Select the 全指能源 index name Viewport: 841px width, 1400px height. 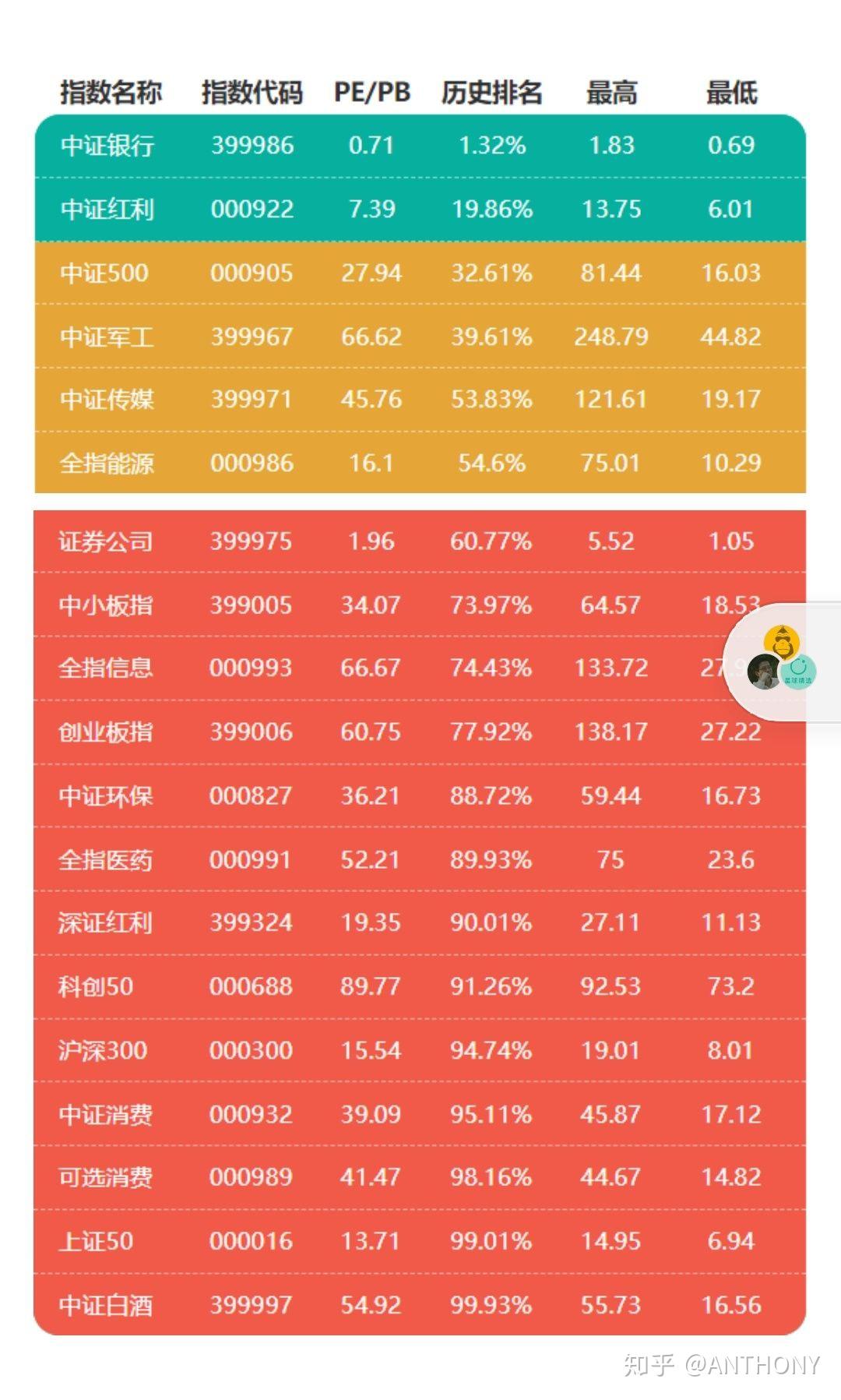[107, 464]
